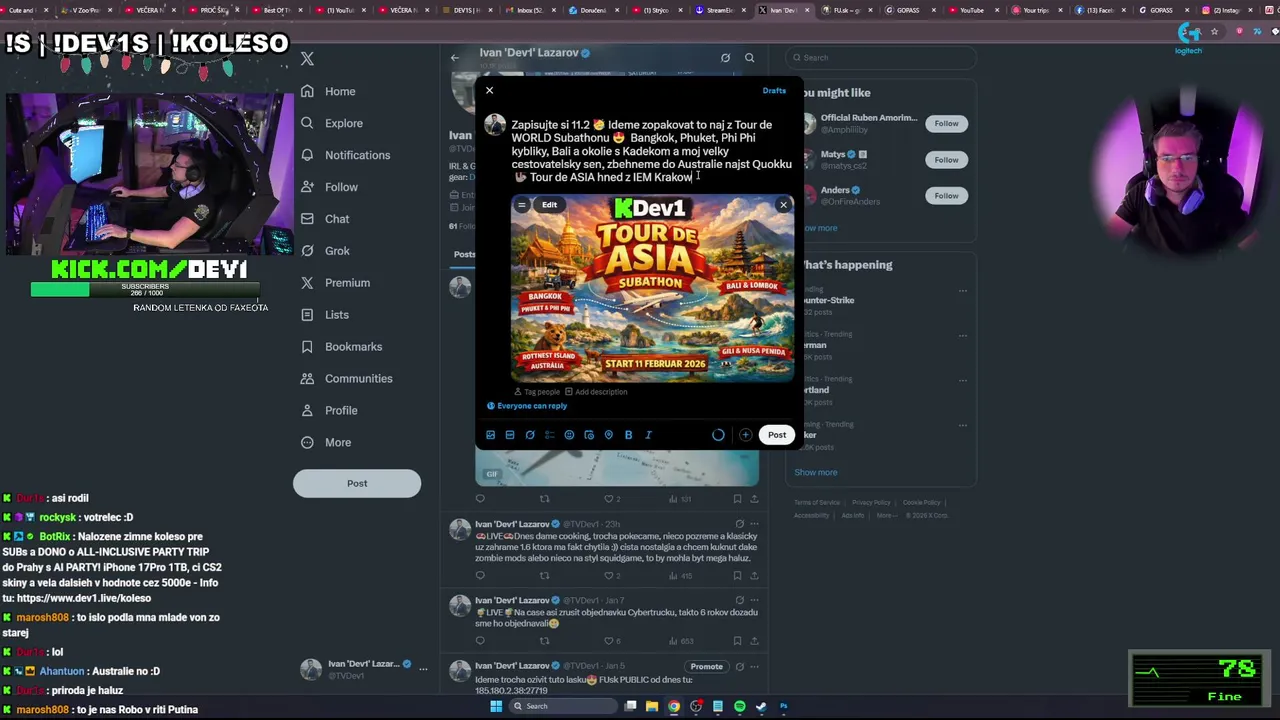The image size is (1280, 720).
Task: Publish the tweet with the Post button in composer
Action: pos(777,435)
